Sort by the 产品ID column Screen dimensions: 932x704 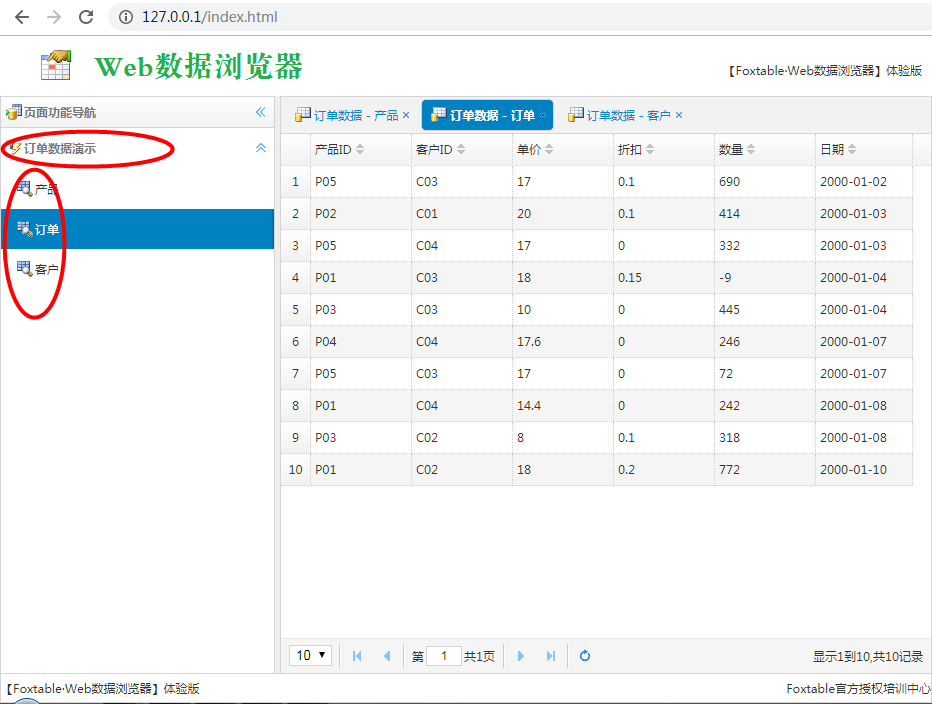[338, 149]
